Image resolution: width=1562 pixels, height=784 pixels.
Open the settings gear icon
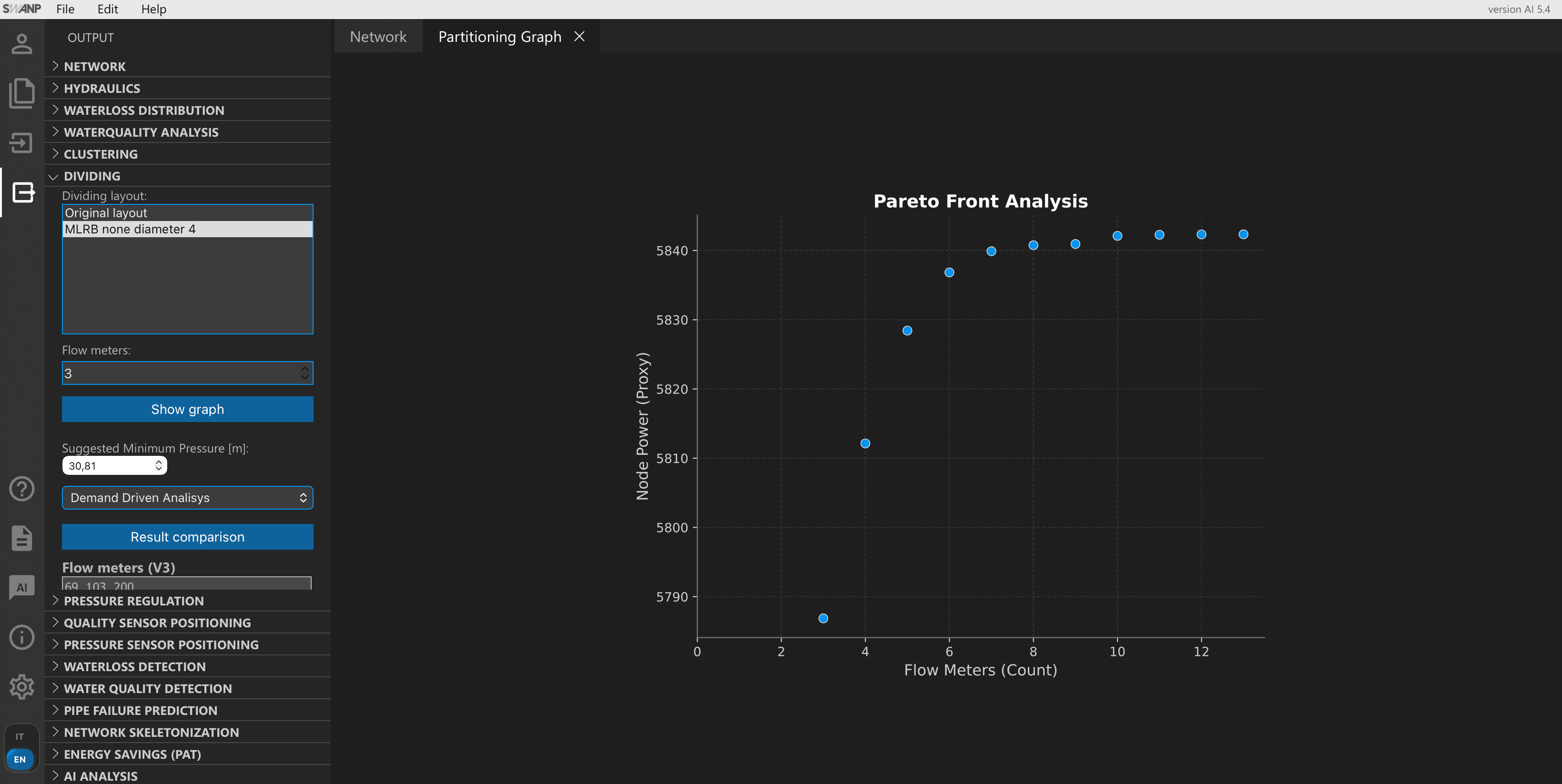coord(22,686)
